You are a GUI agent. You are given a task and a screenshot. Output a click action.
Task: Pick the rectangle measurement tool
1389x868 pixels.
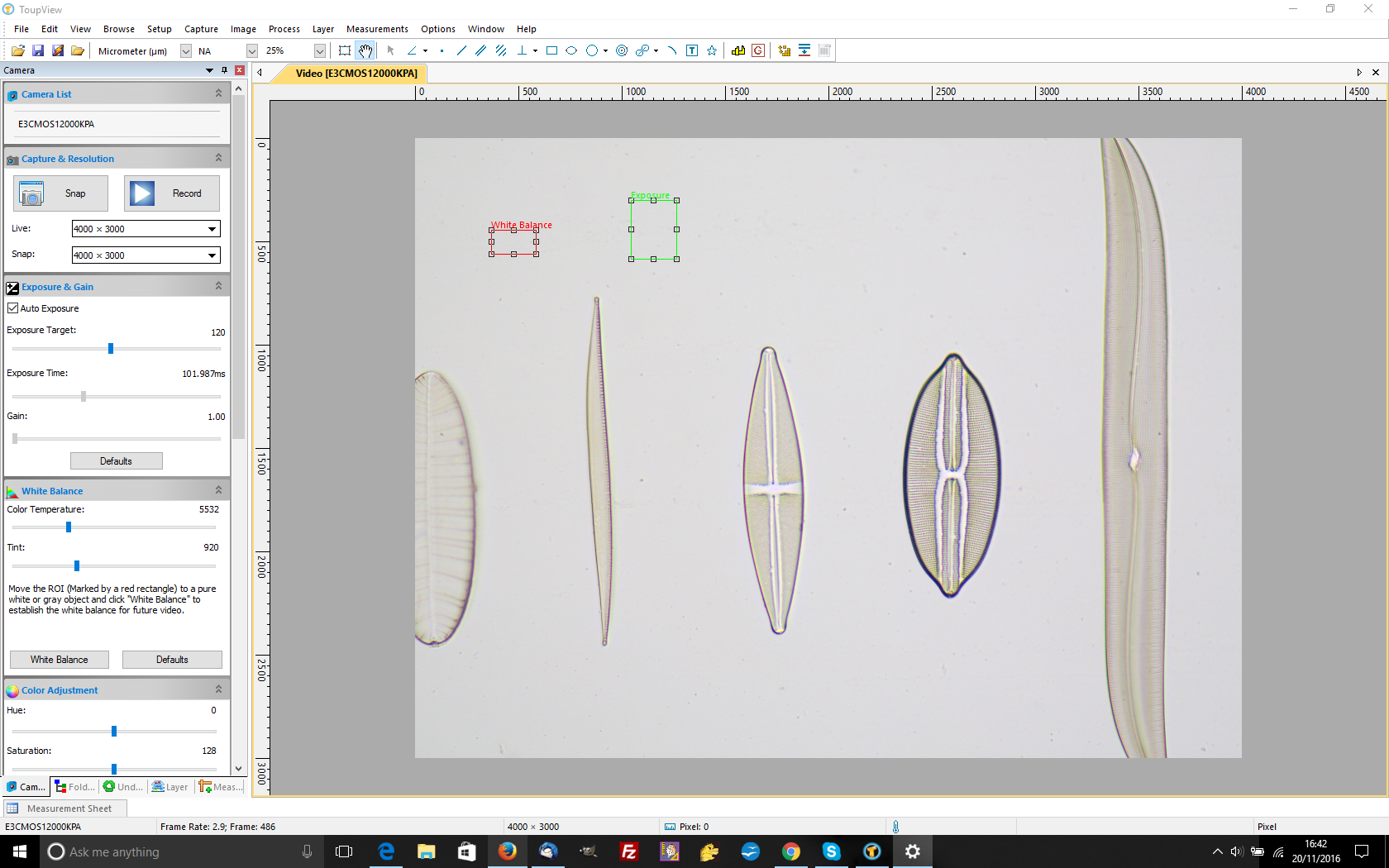click(x=551, y=50)
